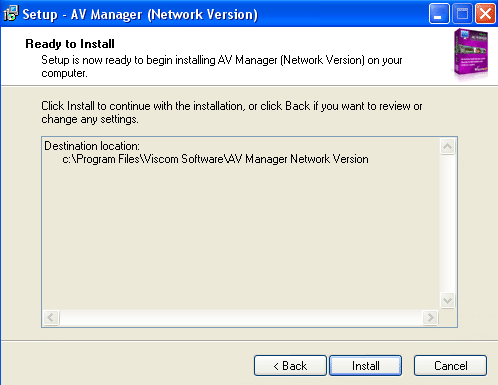498x385 pixels.
Task: Click the disabled maximize button
Action: pos(462,14)
